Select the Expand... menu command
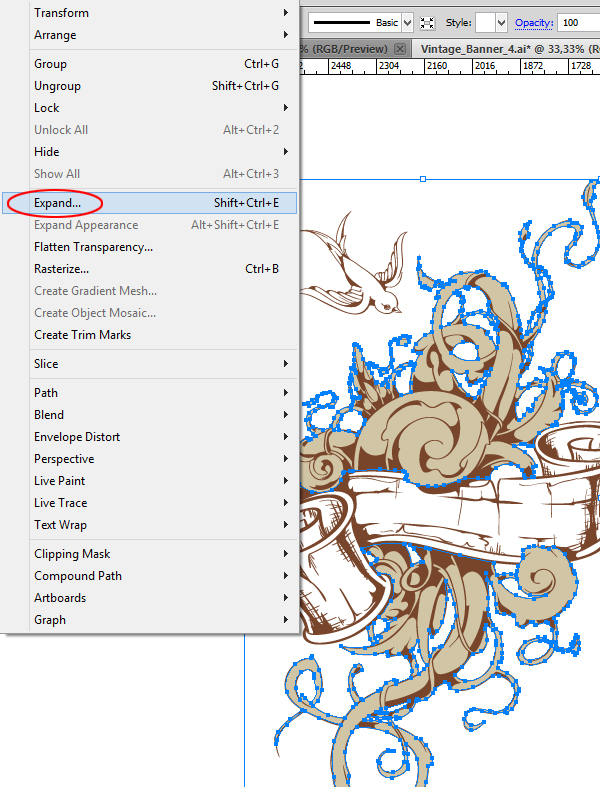 click(149, 203)
